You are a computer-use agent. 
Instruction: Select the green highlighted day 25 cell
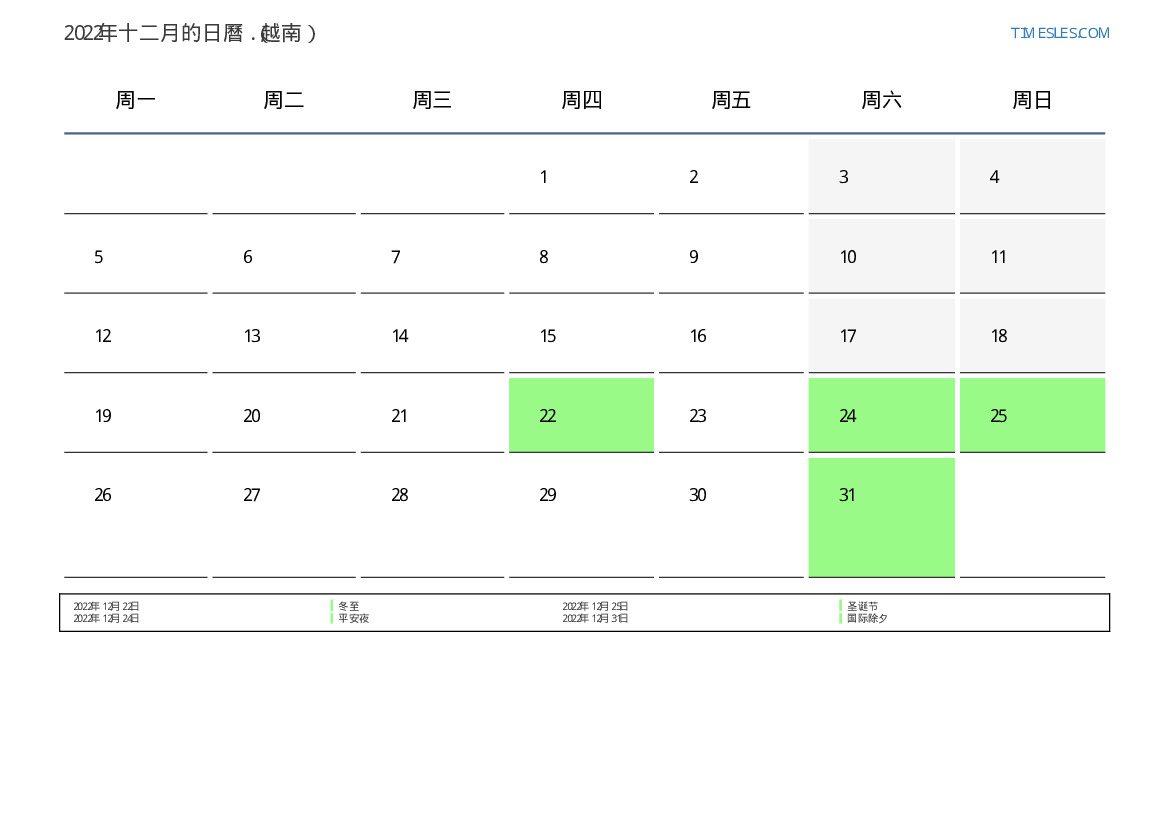click(x=1033, y=415)
